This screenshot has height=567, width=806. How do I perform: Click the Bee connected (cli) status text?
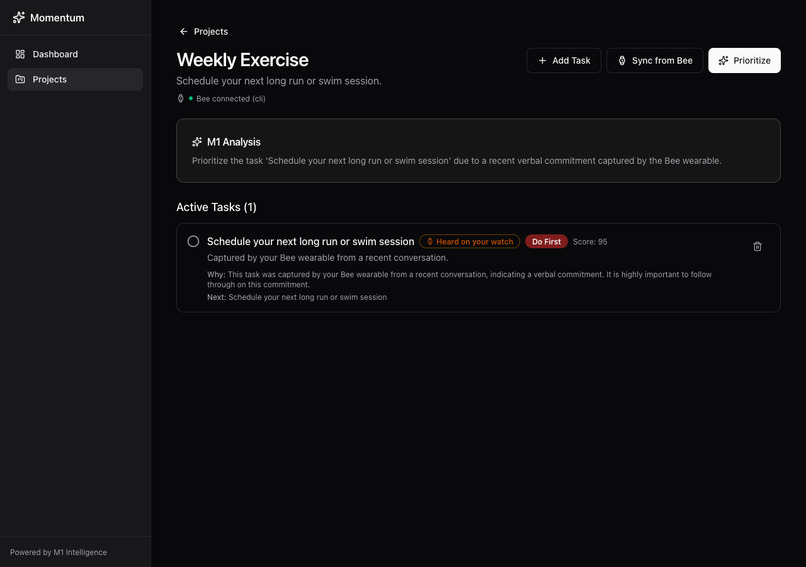(x=231, y=99)
